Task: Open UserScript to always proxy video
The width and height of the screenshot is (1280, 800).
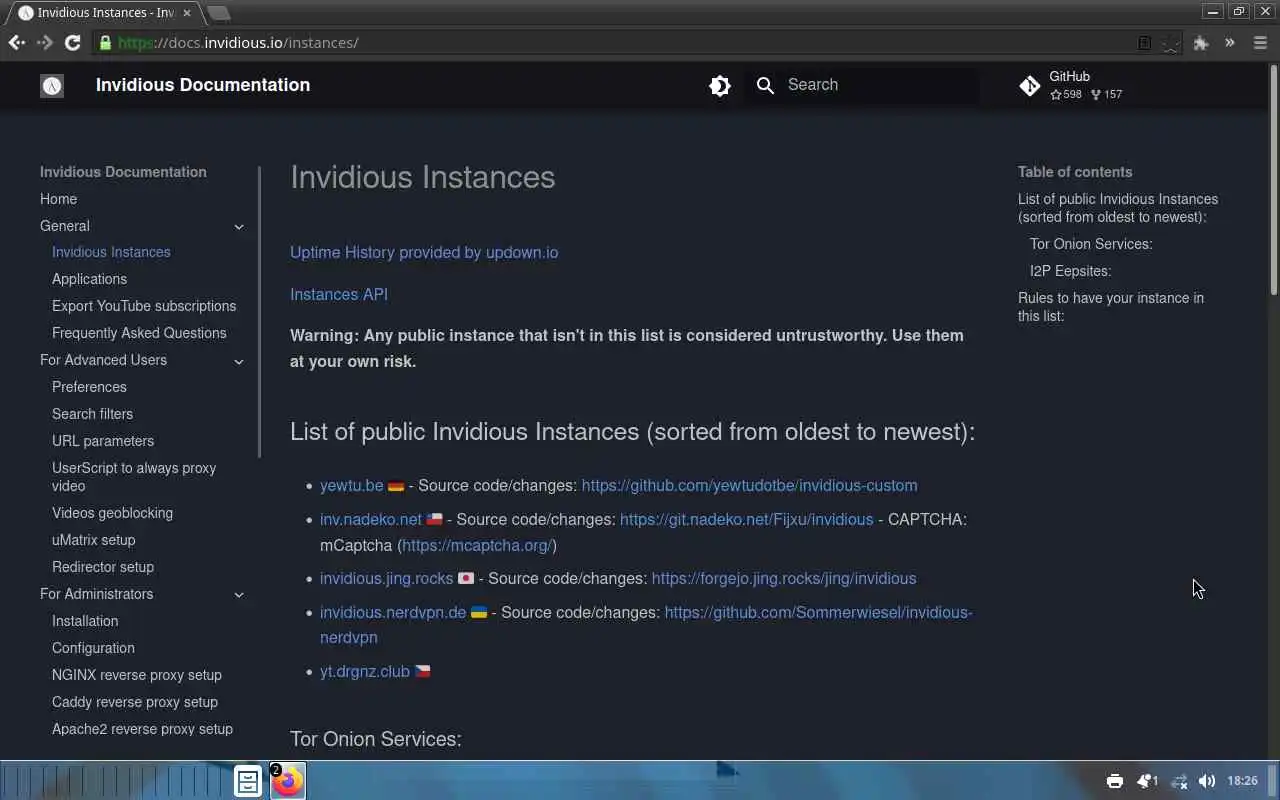Action: click(134, 477)
